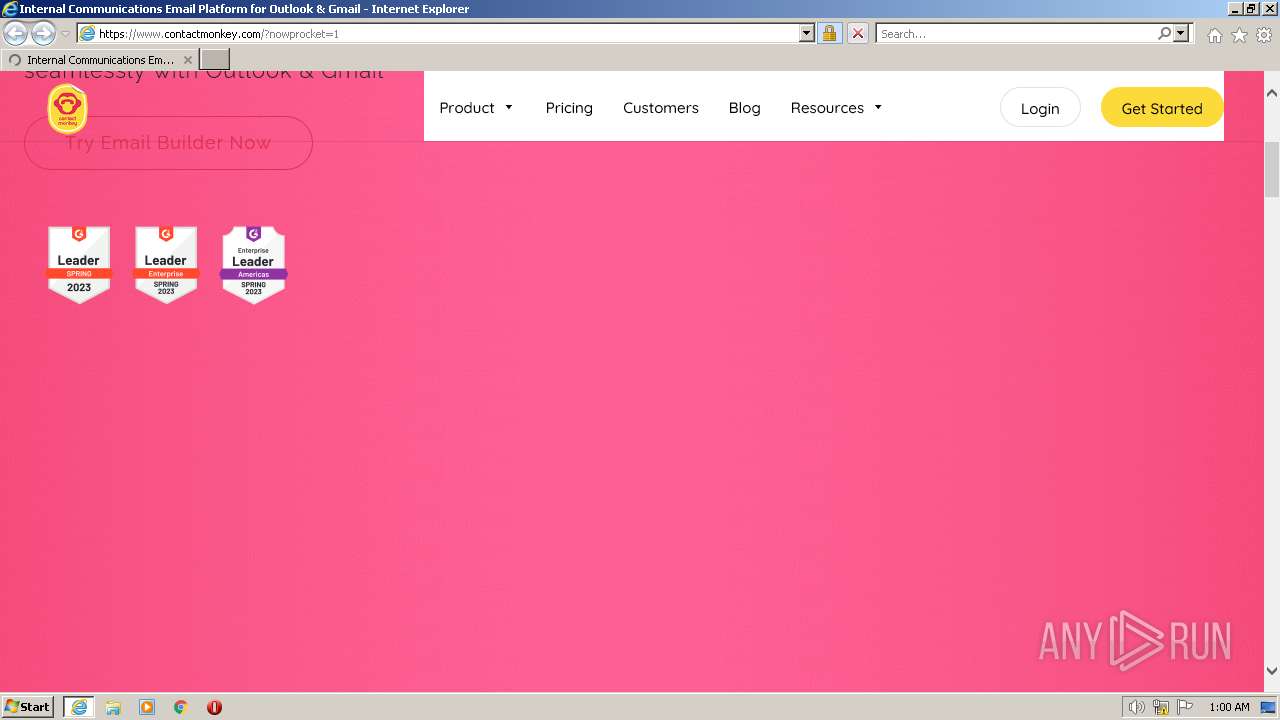Click the red Opera taskbar icon

tap(214, 707)
